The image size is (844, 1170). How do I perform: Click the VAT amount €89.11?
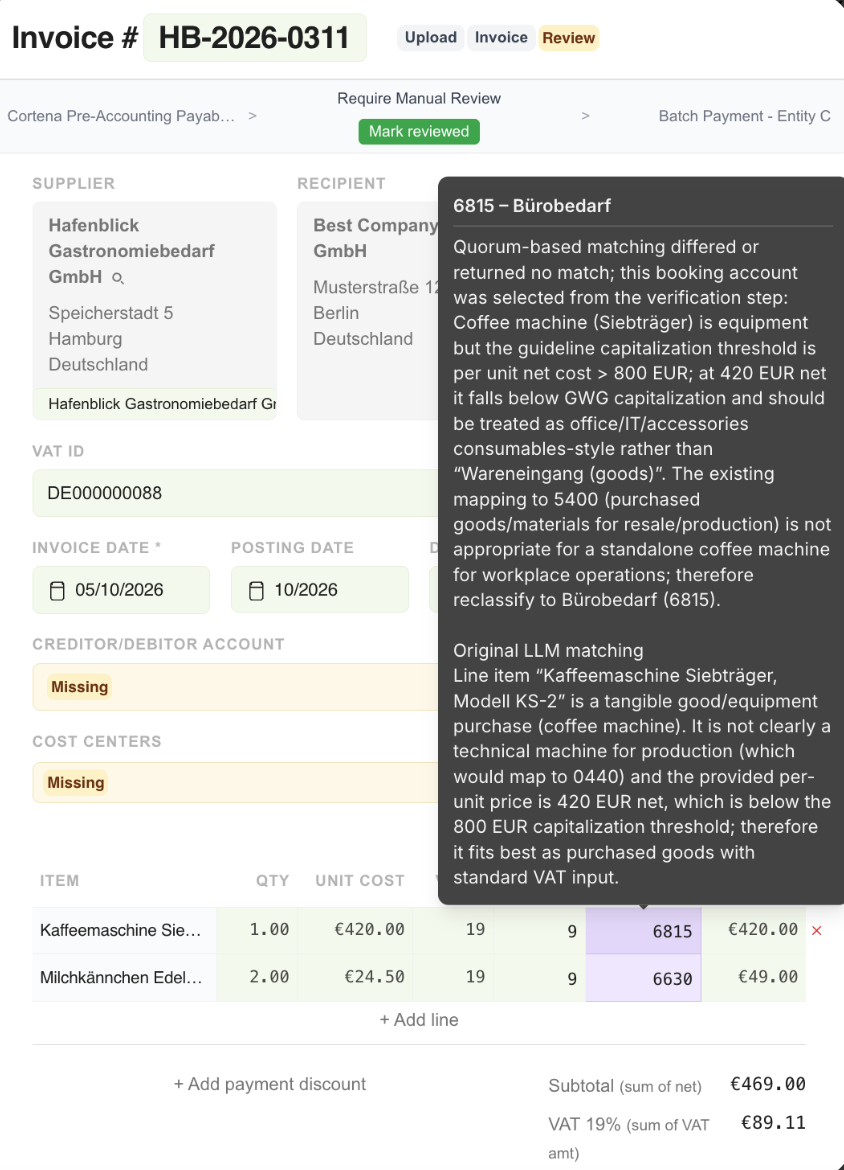click(773, 1123)
